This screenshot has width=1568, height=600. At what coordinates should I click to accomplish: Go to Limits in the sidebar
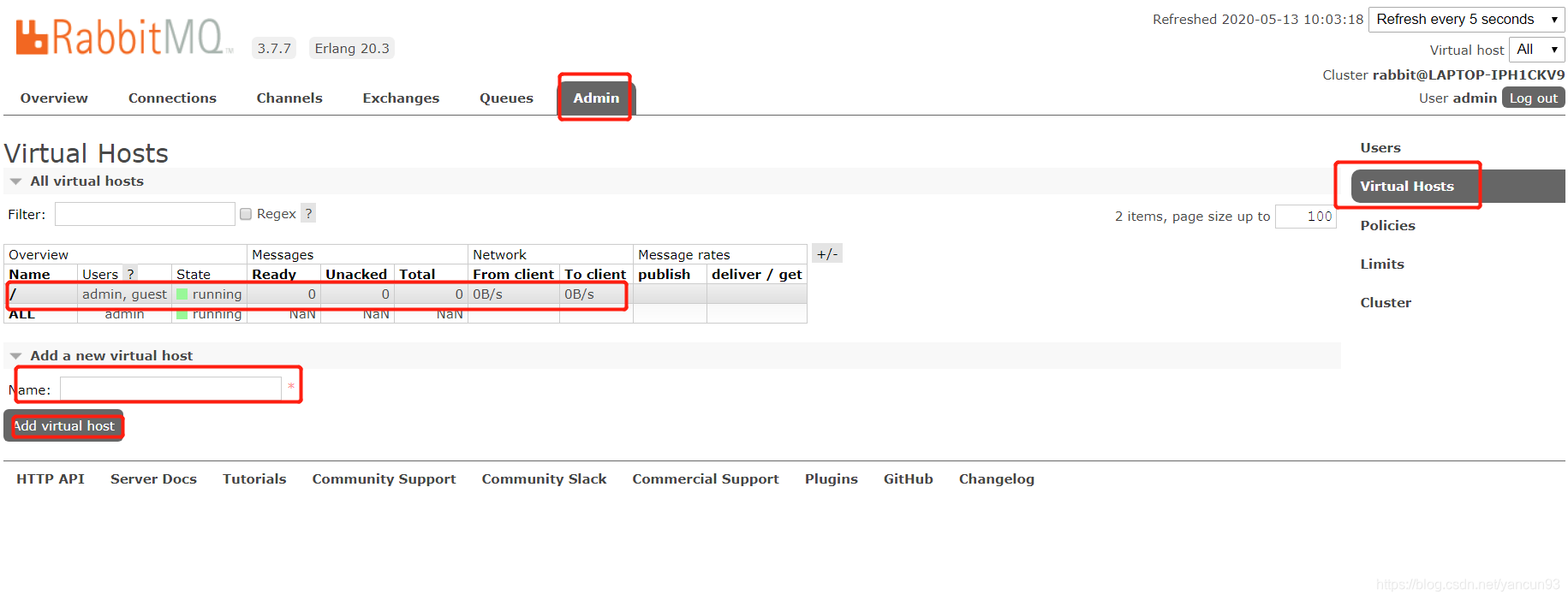(x=1382, y=264)
